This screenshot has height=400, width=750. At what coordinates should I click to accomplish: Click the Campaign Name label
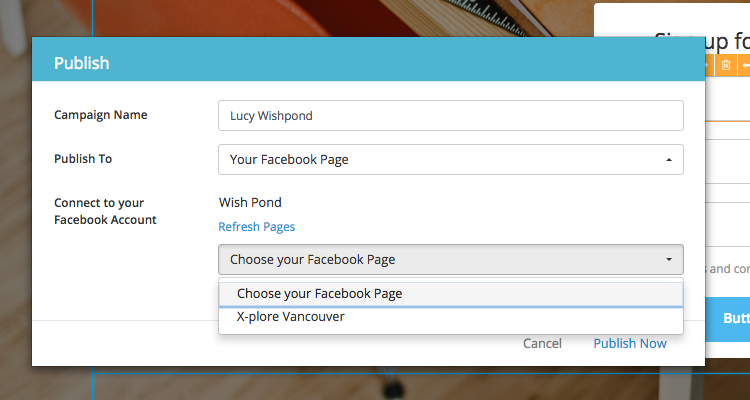[100, 115]
